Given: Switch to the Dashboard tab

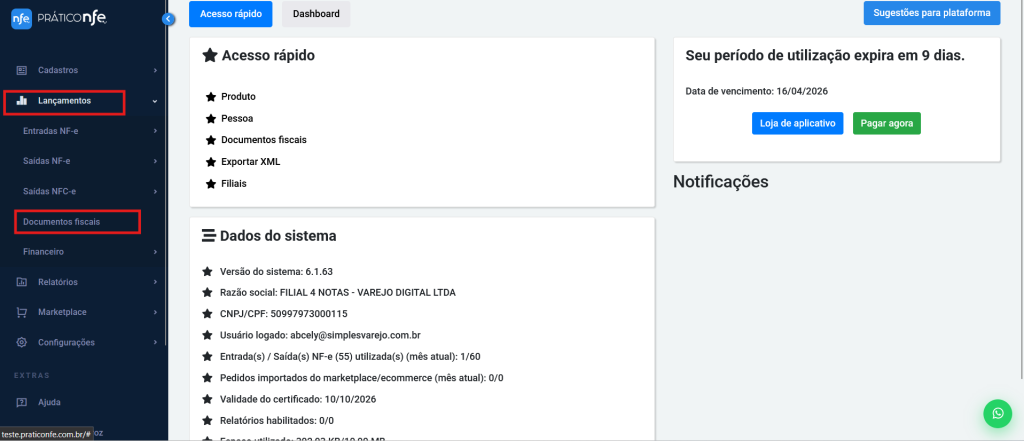Looking at the screenshot, I should click(x=316, y=14).
